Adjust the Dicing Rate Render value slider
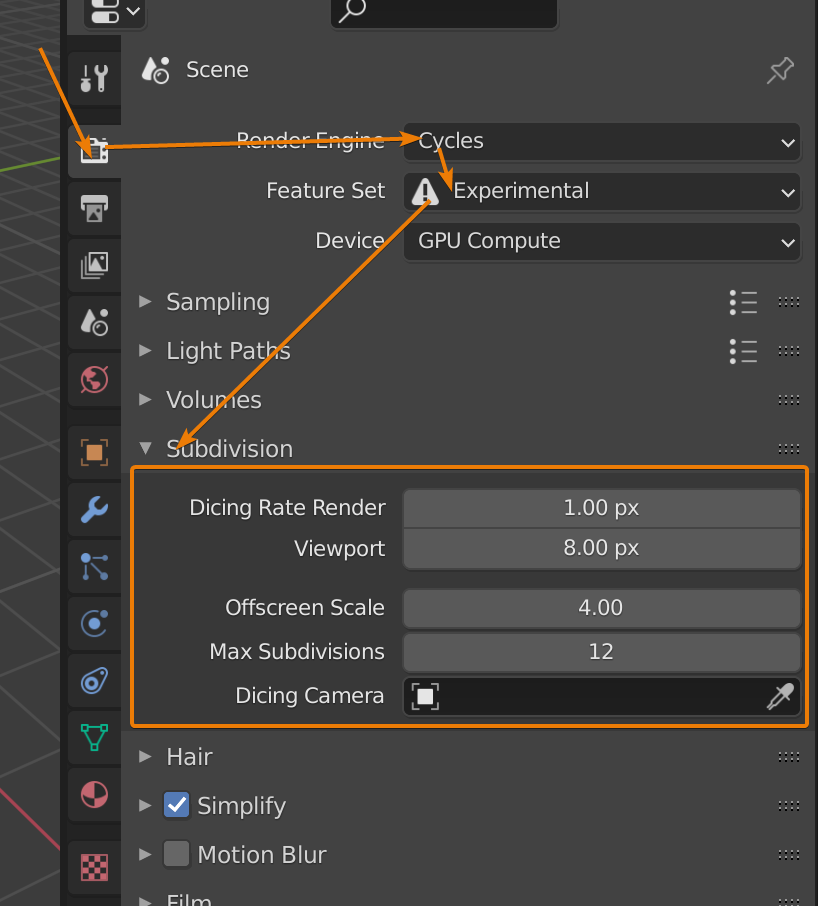Image resolution: width=818 pixels, height=906 pixels. click(602, 507)
